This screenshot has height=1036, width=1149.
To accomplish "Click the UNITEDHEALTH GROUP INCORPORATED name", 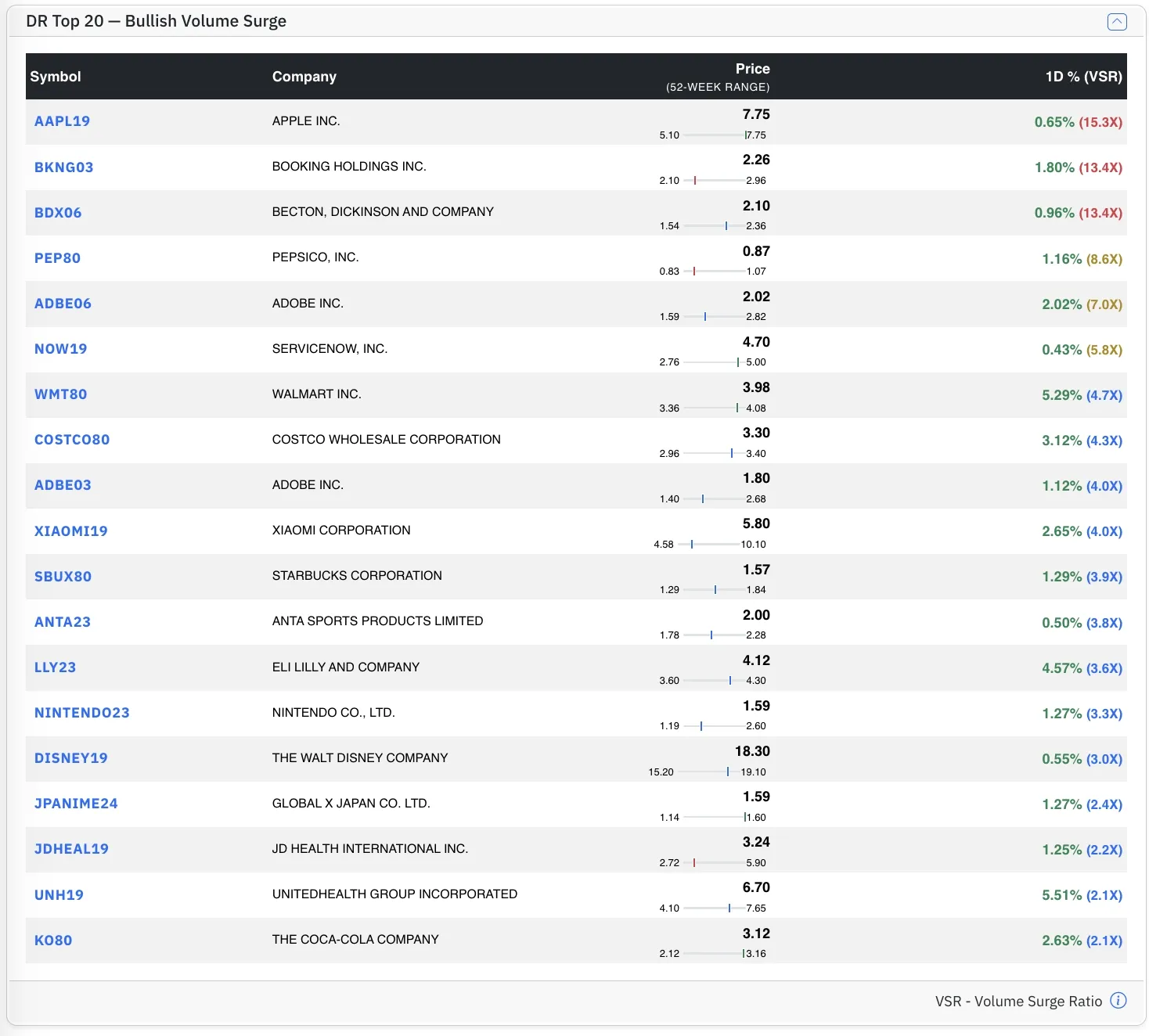I will (394, 894).
